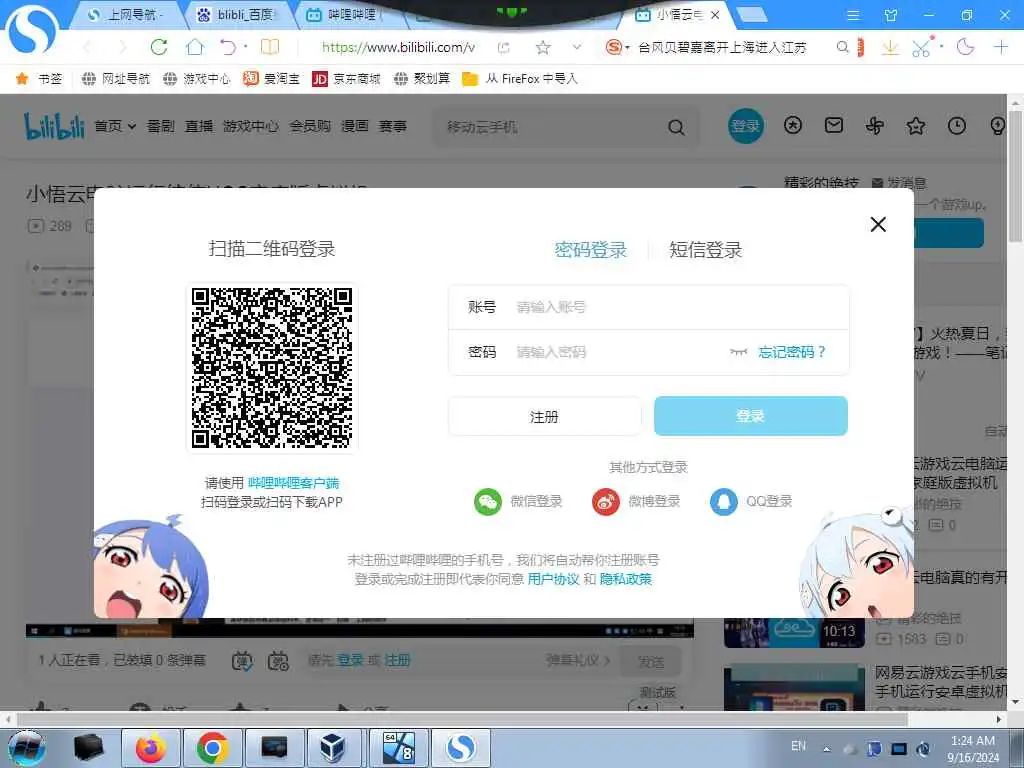1024x768 pixels.
Task: Bookmark page with star icon in address bar
Action: tap(543, 47)
